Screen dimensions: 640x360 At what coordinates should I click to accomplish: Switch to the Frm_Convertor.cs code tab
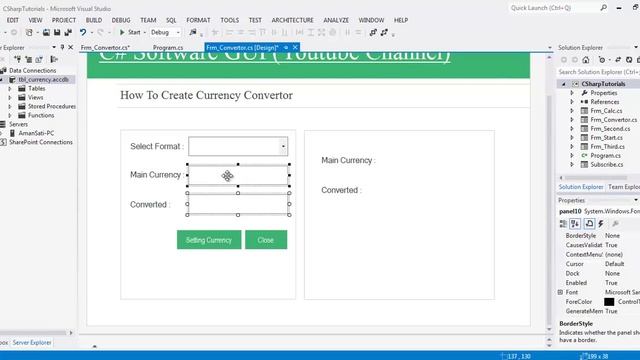pos(105,47)
